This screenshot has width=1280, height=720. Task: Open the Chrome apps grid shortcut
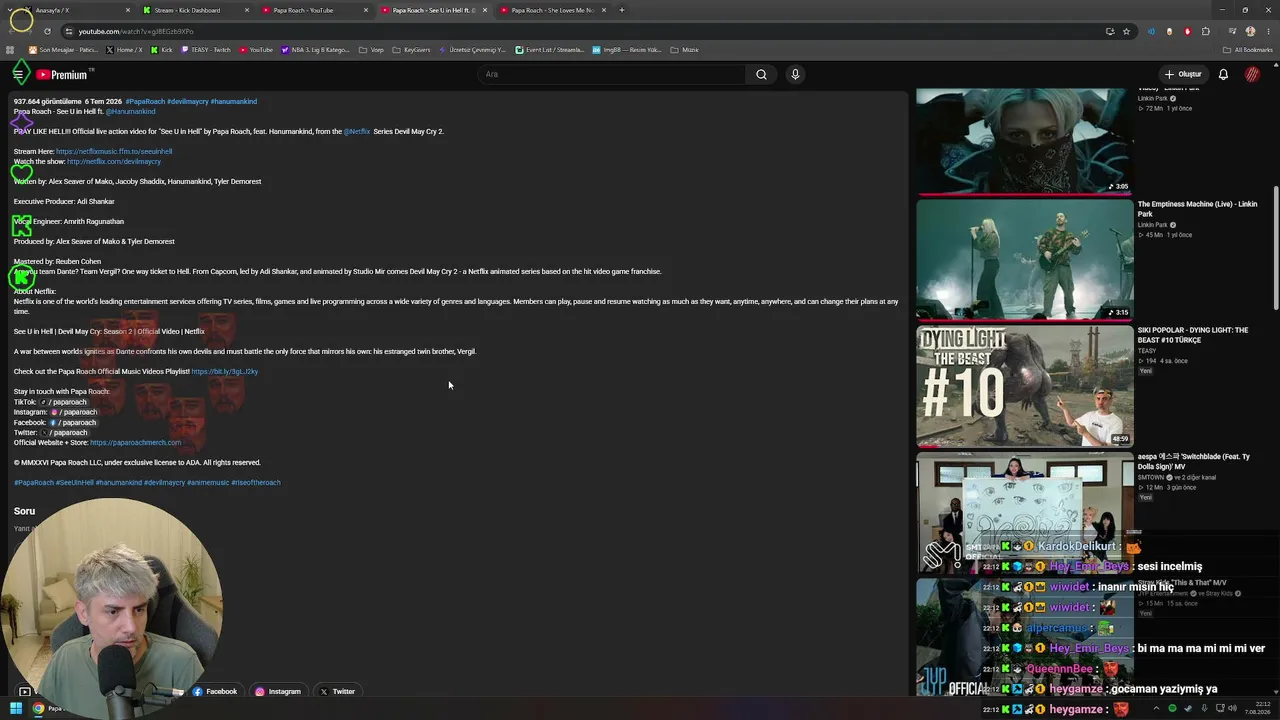[x=10, y=50]
